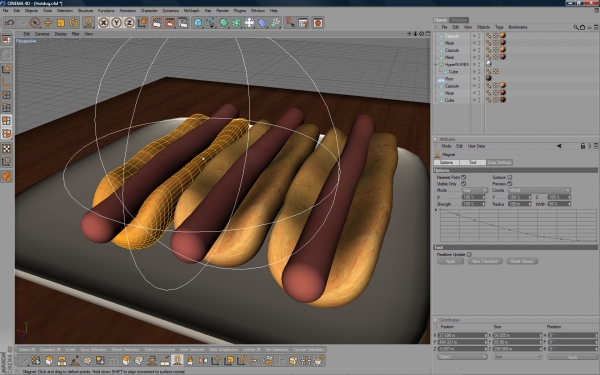This screenshot has width=600, height=375.
Task: Enable the Surface checkbox
Action: click(x=509, y=177)
